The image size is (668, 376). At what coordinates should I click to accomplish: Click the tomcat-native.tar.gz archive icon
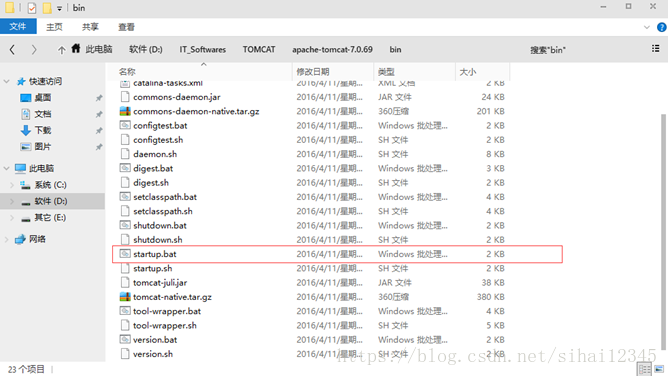click(125, 297)
